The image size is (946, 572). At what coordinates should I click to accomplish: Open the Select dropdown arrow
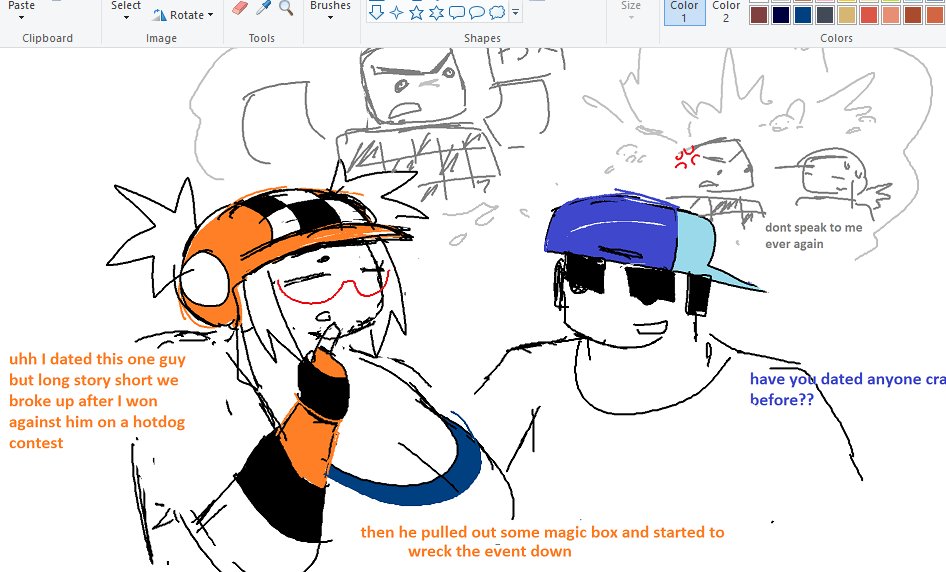125,17
